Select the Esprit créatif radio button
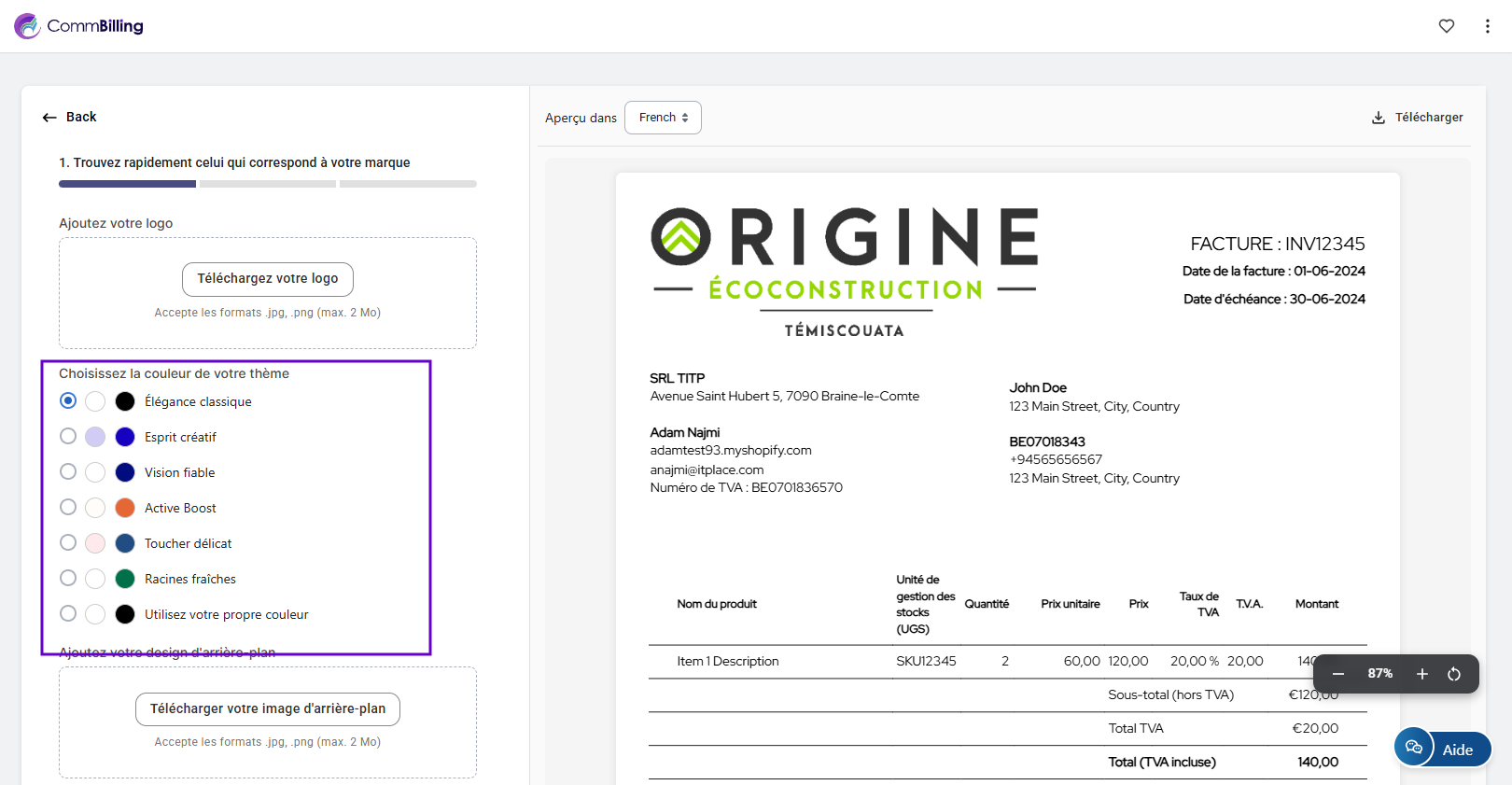 point(68,436)
